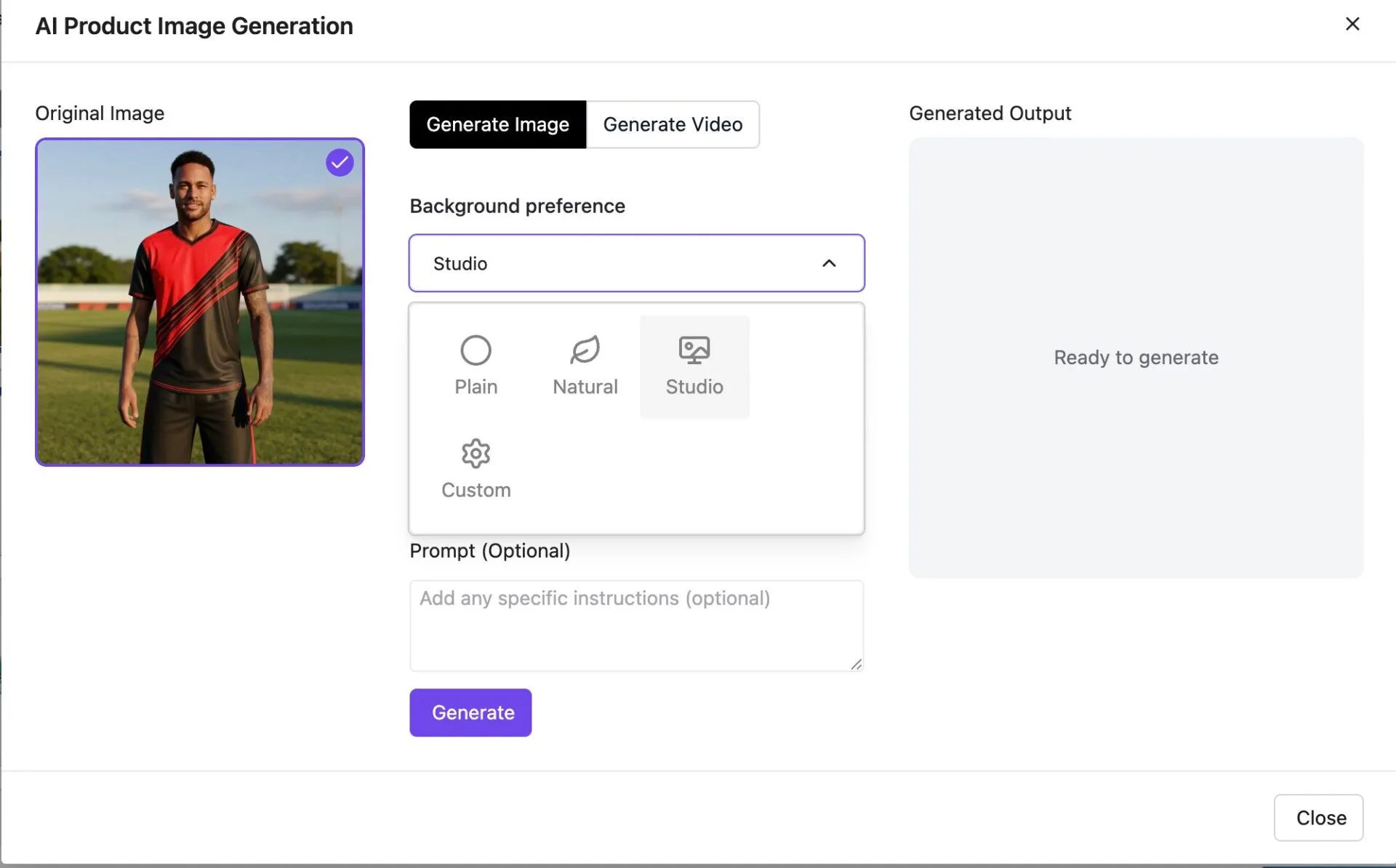Click the prompt textarea resize handle
The width and height of the screenshot is (1396, 868).
pos(856,664)
